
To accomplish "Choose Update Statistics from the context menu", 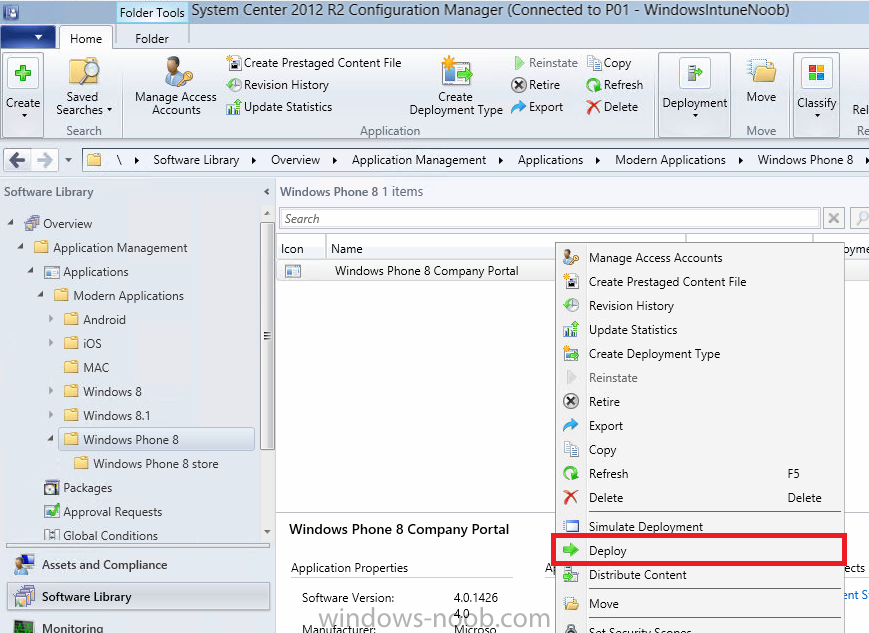I will click(699, 330).
